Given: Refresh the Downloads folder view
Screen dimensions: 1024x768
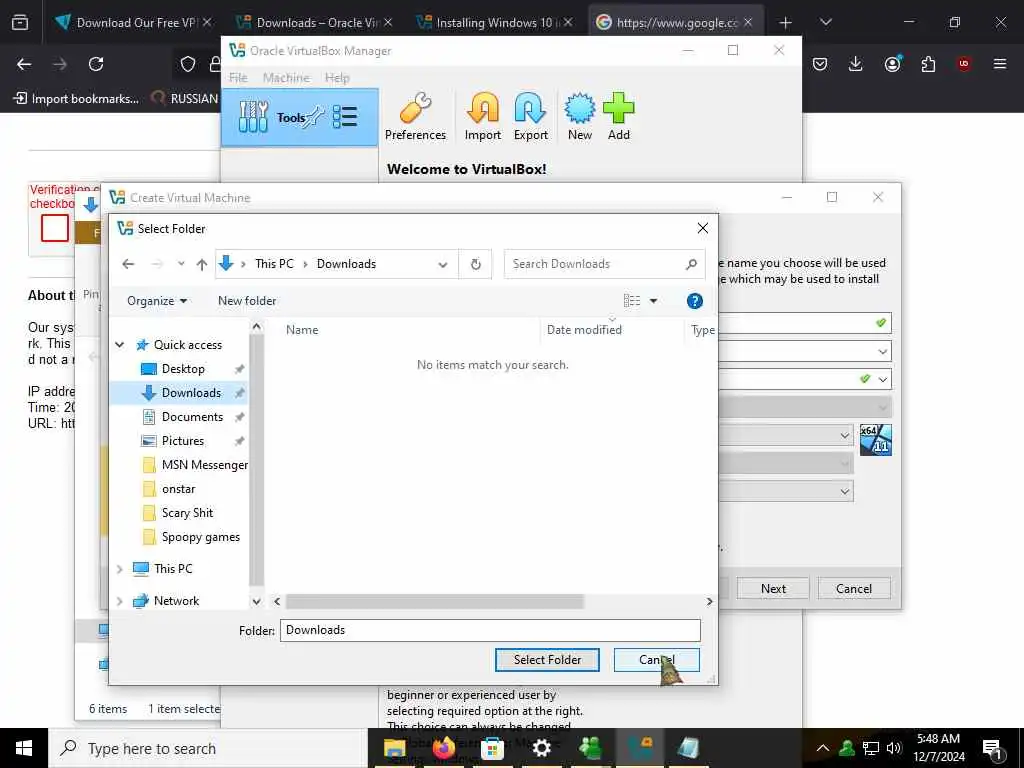Looking at the screenshot, I should coord(475,264).
